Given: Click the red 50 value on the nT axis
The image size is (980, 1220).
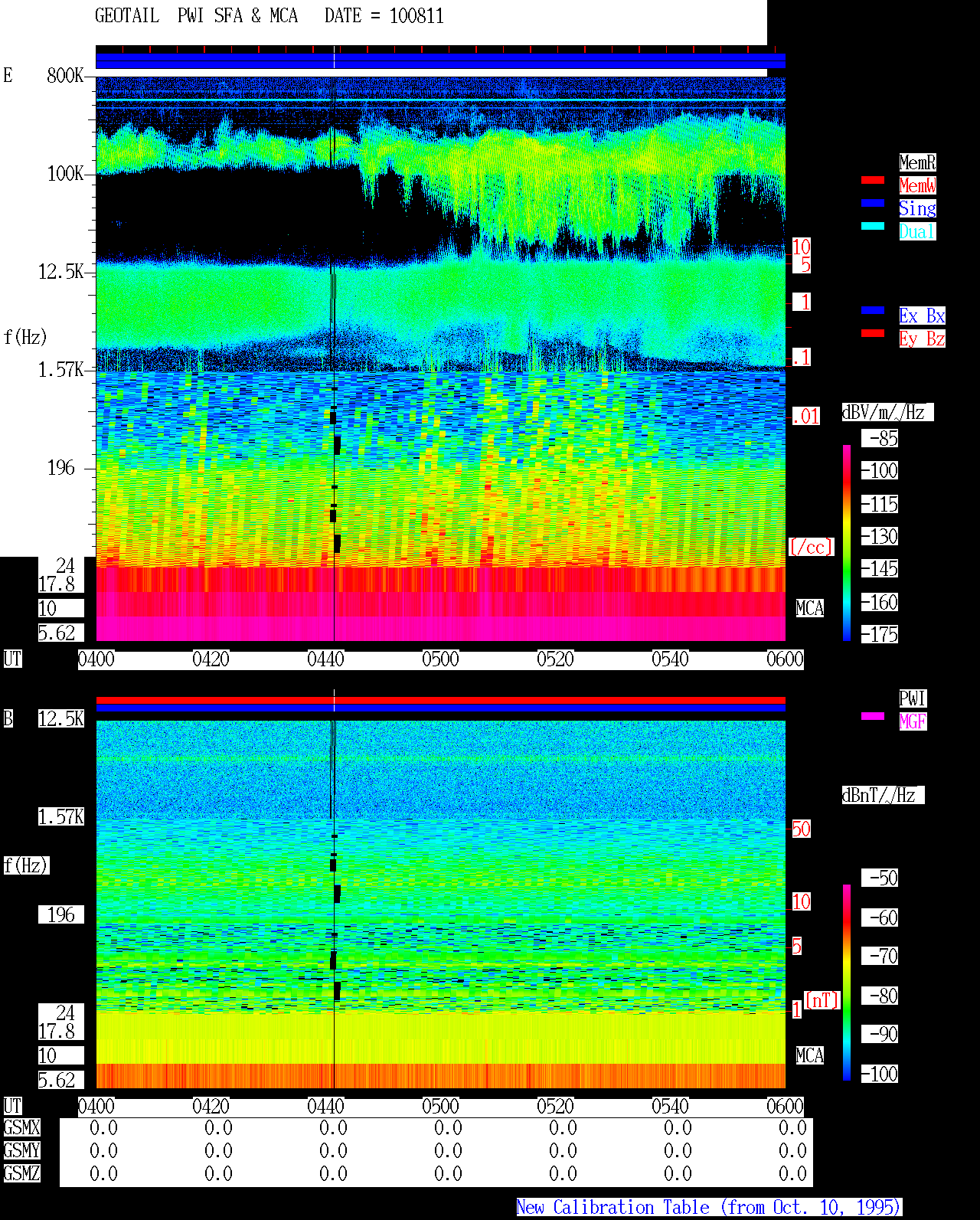Looking at the screenshot, I should pos(801,829).
